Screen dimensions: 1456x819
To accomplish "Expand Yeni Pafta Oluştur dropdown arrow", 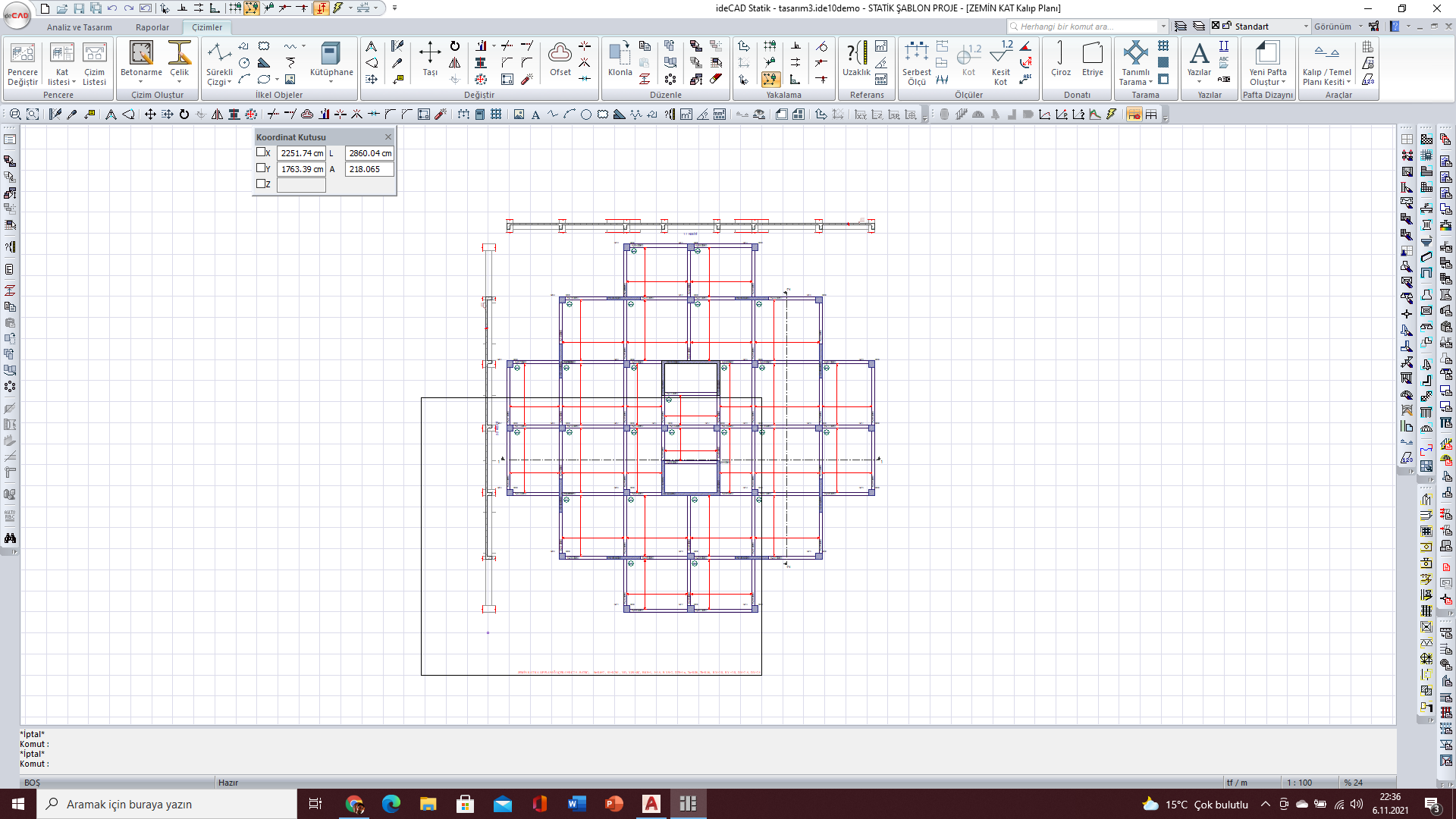I will (1283, 83).
